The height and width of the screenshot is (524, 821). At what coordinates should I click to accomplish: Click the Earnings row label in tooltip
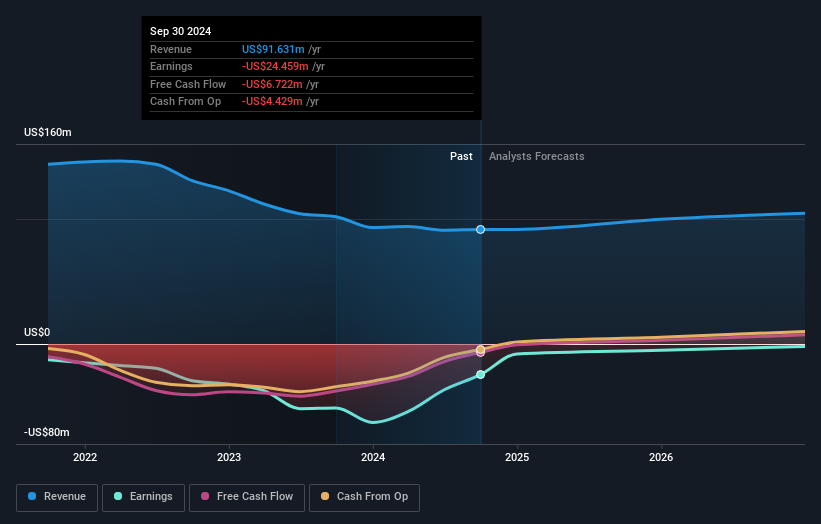[171, 66]
